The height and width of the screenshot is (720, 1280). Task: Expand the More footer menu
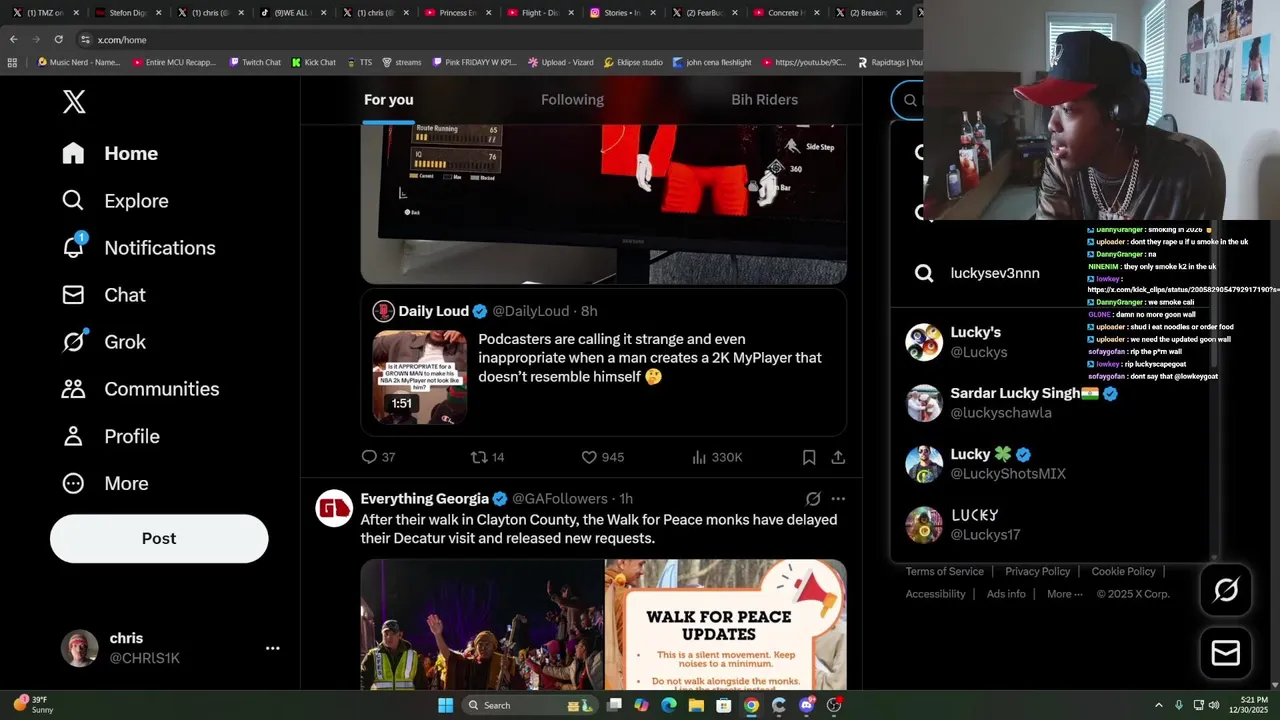click(1065, 594)
